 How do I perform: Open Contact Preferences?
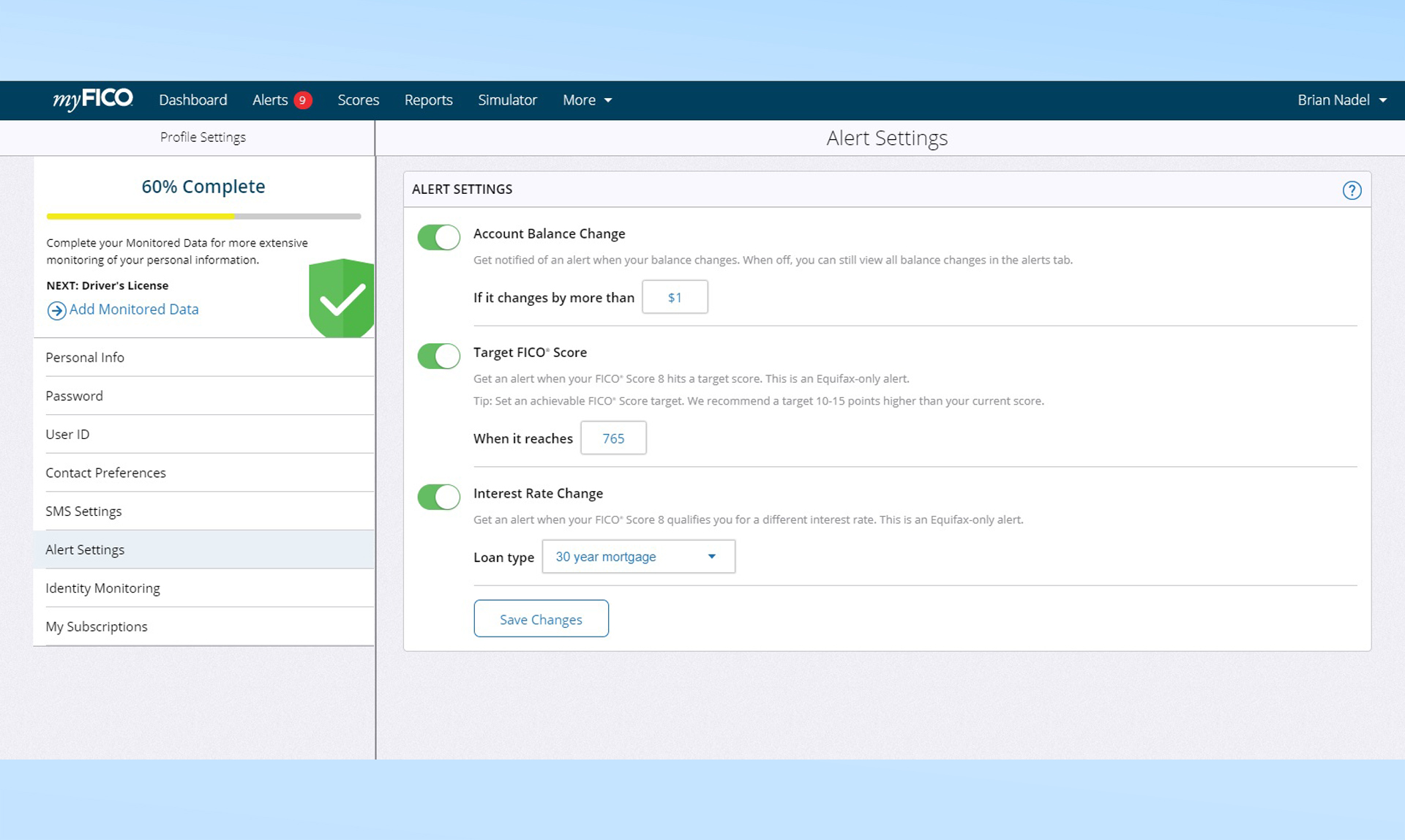pos(204,473)
